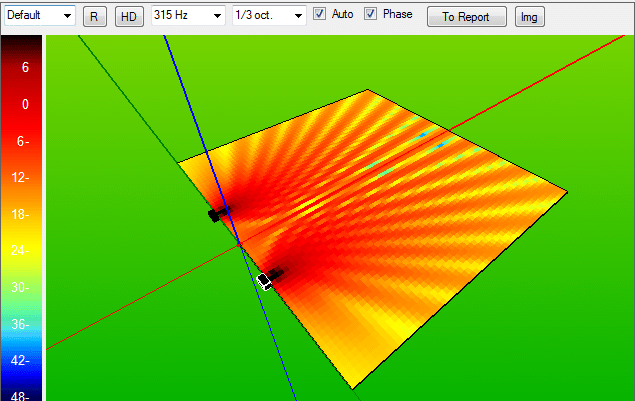Toggle the HD button
This screenshot has width=635, height=401.
tap(129, 17)
